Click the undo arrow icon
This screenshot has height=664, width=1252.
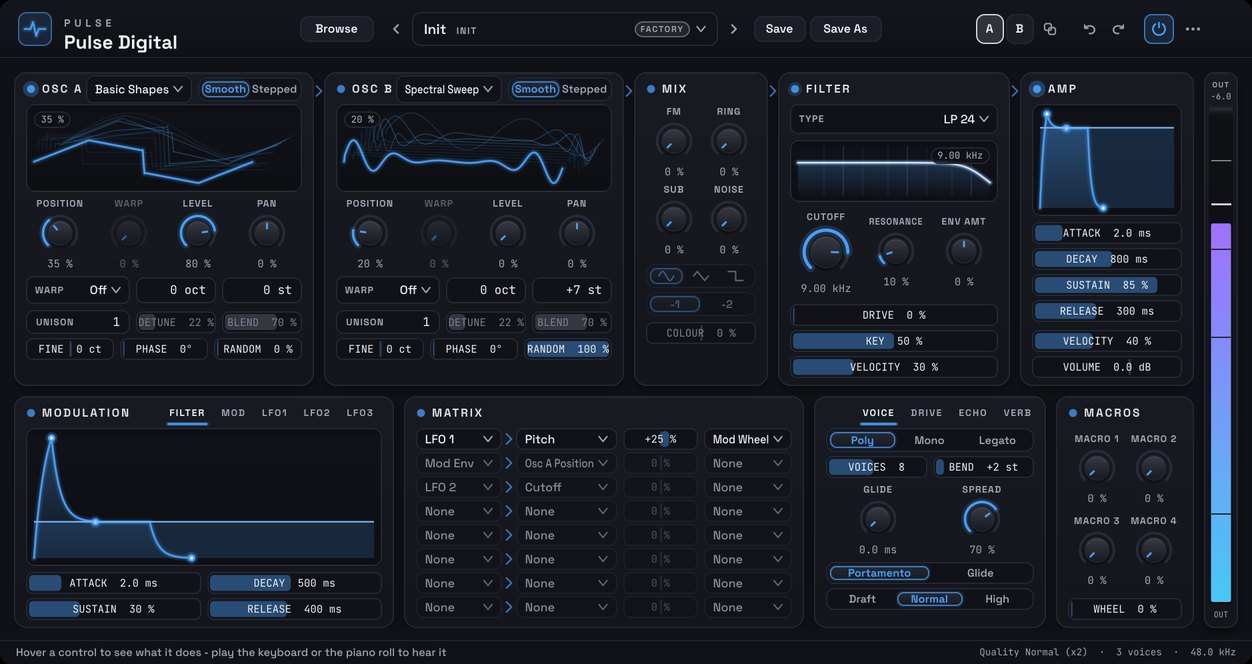(1089, 29)
